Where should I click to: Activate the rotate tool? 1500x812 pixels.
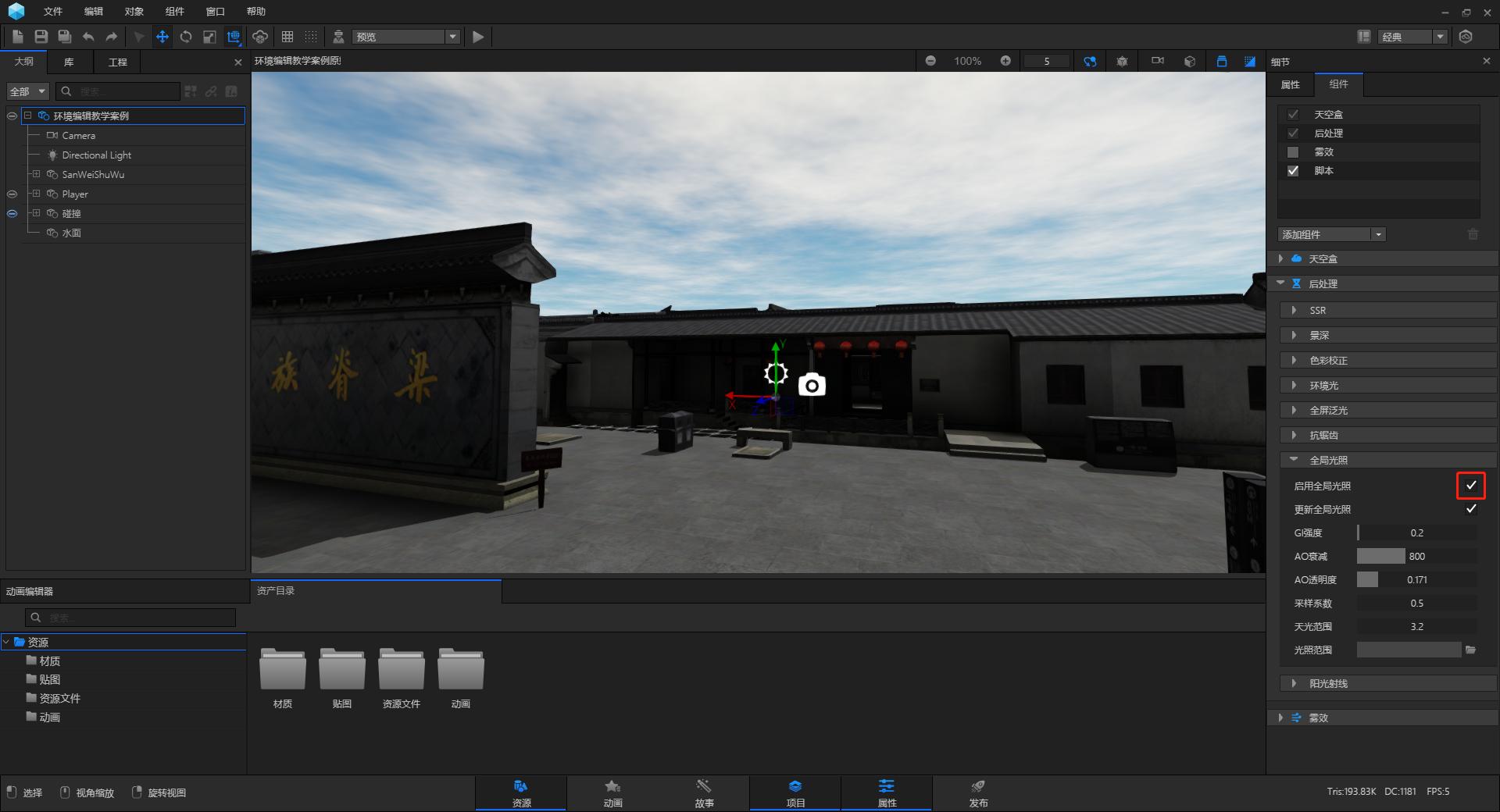click(186, 37)
